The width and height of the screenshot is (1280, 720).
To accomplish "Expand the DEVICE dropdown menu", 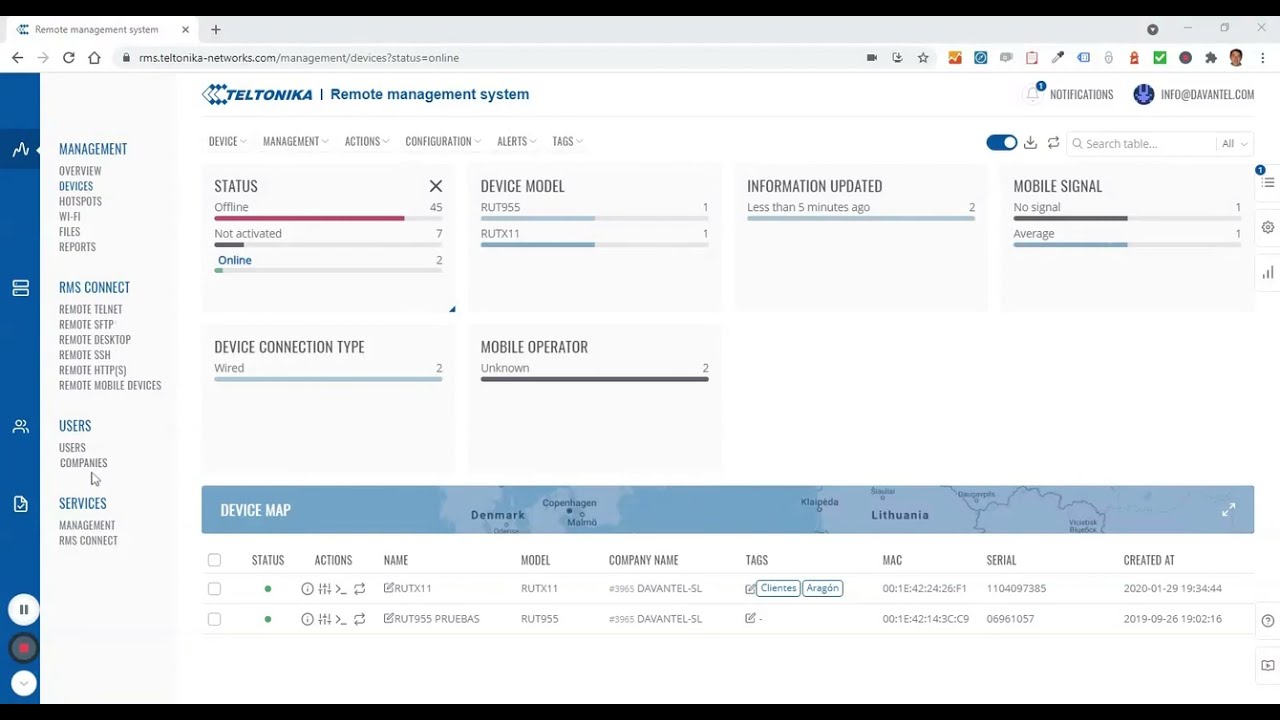I will tap(228, 141).
